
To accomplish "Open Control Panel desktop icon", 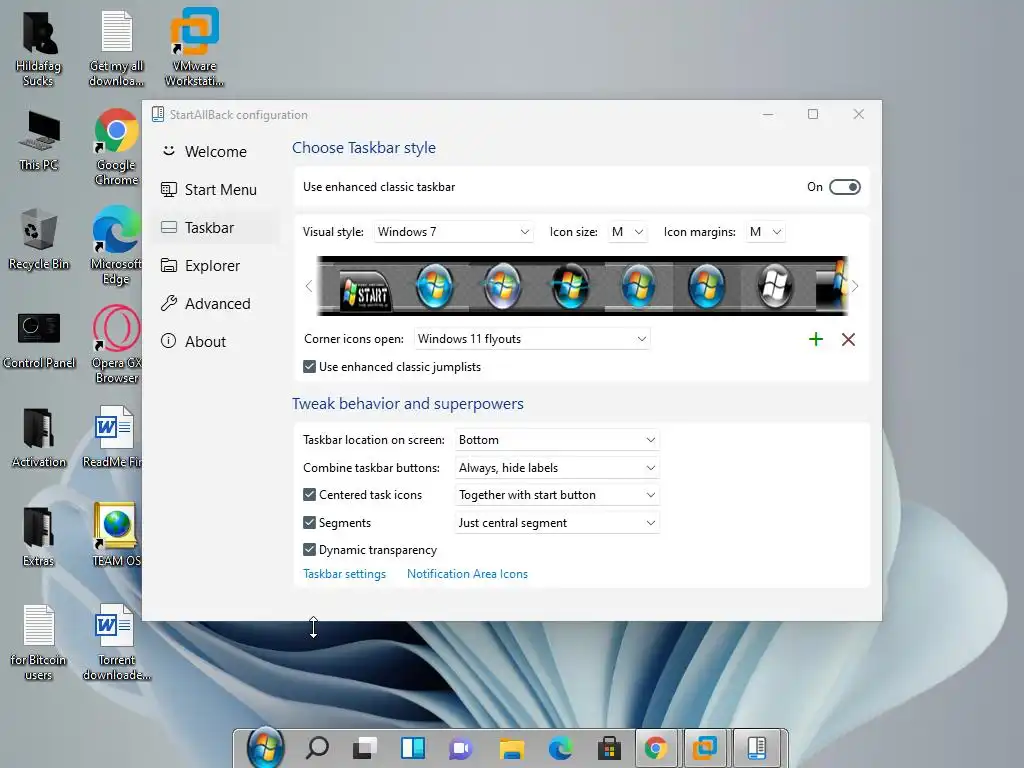I will pos(39,340).
